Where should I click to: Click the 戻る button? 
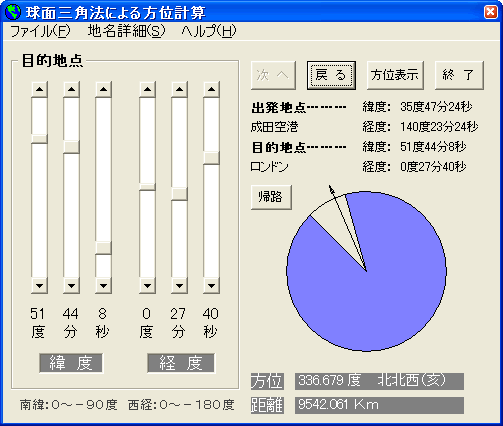point(331,75)
